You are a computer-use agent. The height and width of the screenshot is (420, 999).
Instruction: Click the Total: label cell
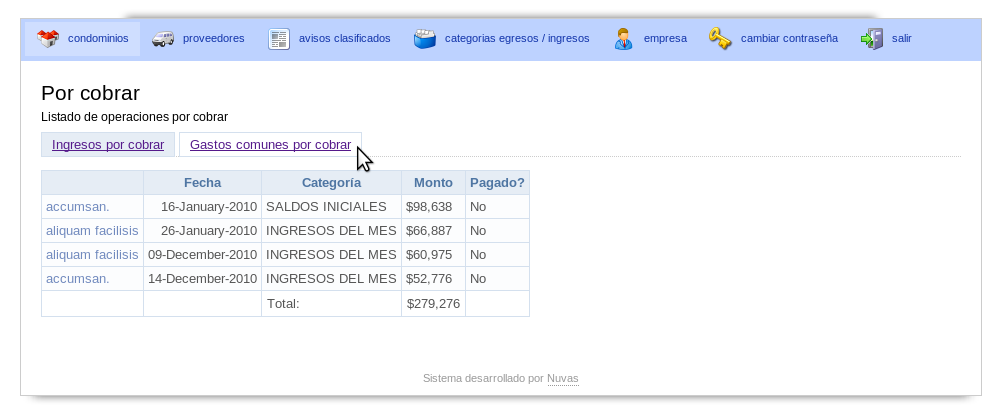coord(331,303)
